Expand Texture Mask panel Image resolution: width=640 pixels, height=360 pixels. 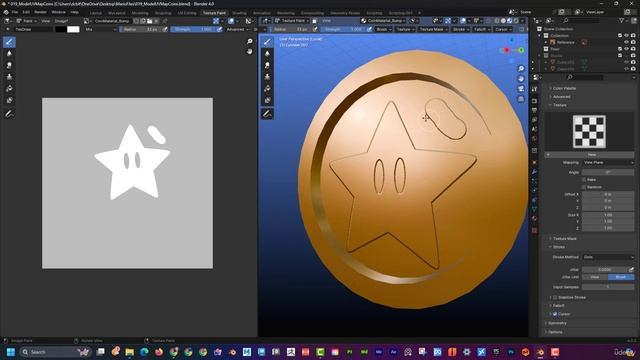tap(564, 239)
